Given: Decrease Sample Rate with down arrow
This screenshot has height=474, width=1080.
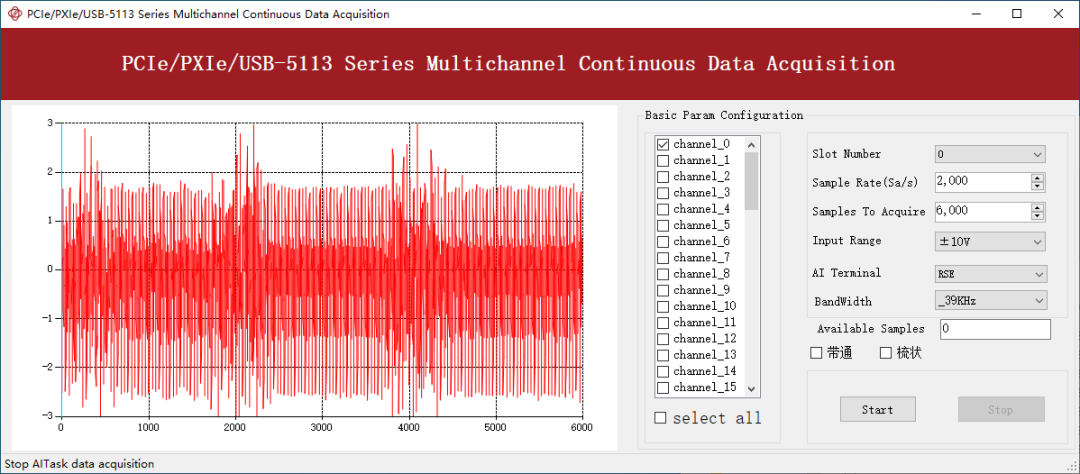Looking at the screenshot, I should coord(1038,187).
